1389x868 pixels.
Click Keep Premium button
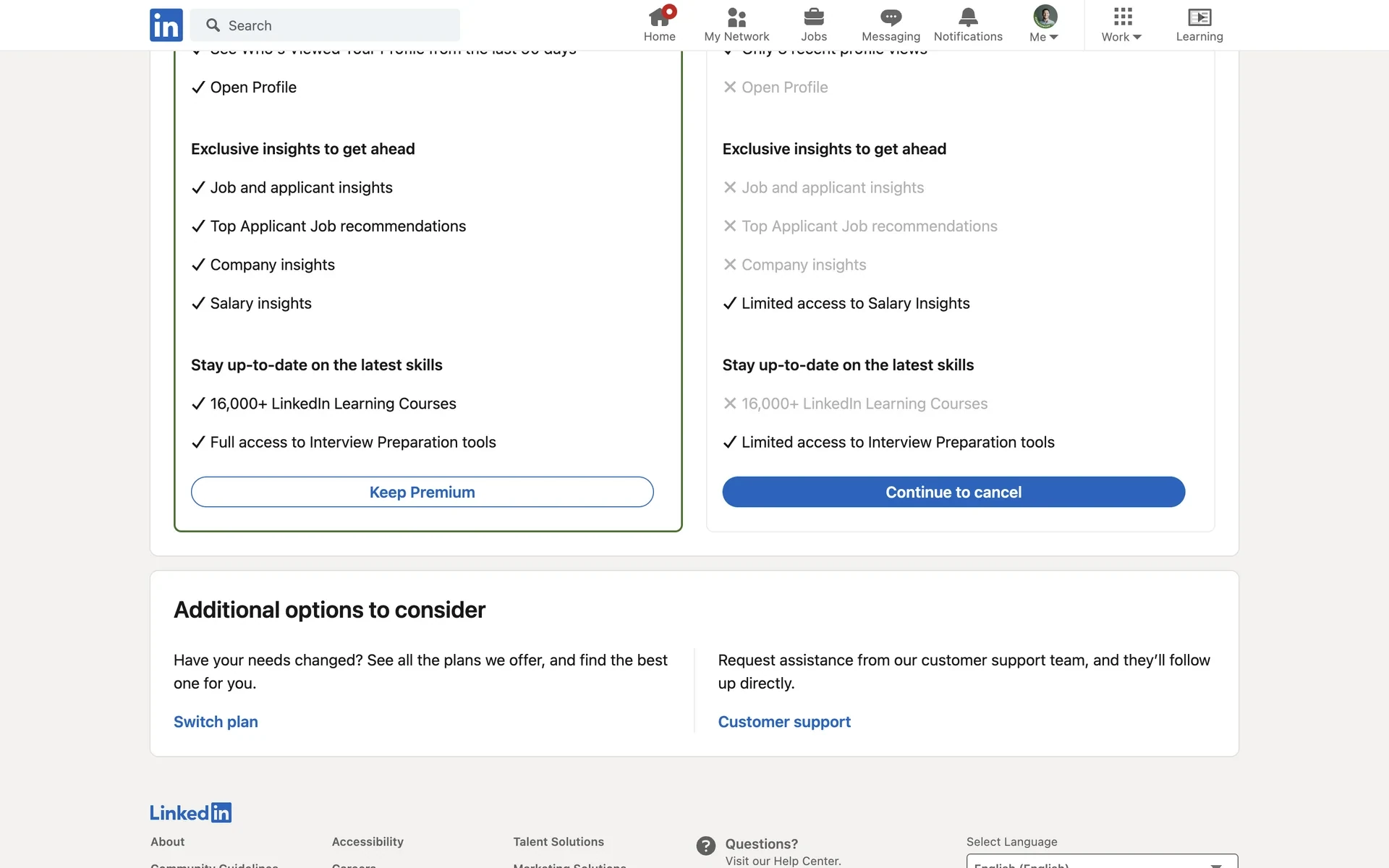(x=422, y=492)
